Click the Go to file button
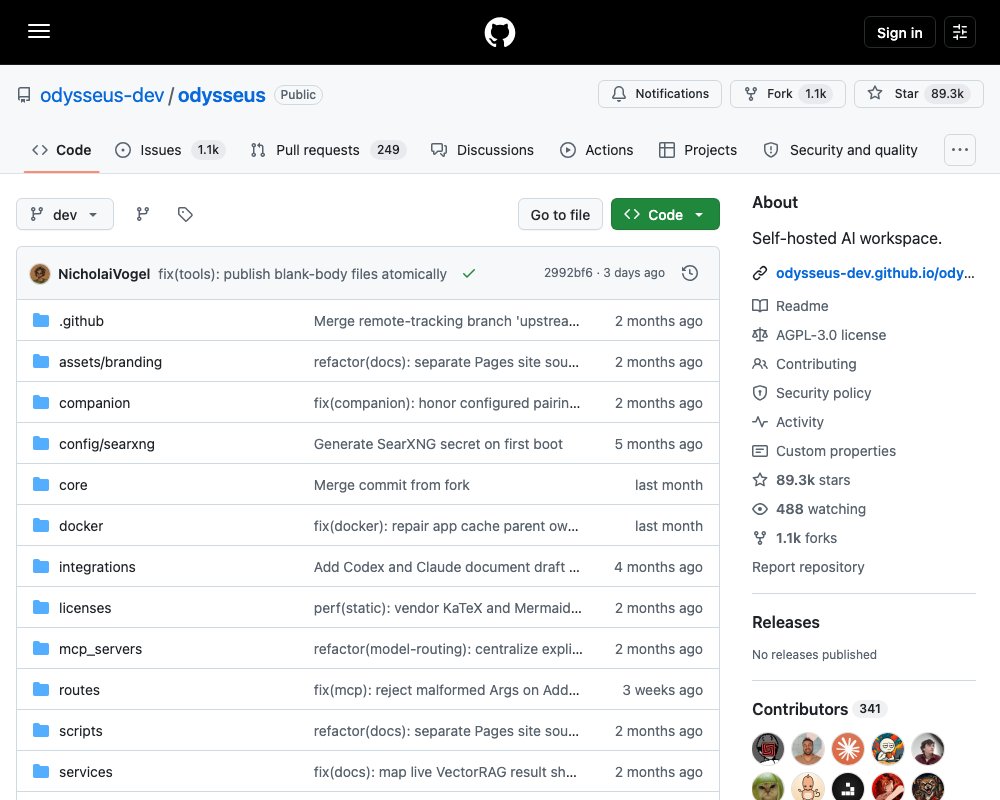Screen dimensions: 1000x800 (x=560, y=214)
